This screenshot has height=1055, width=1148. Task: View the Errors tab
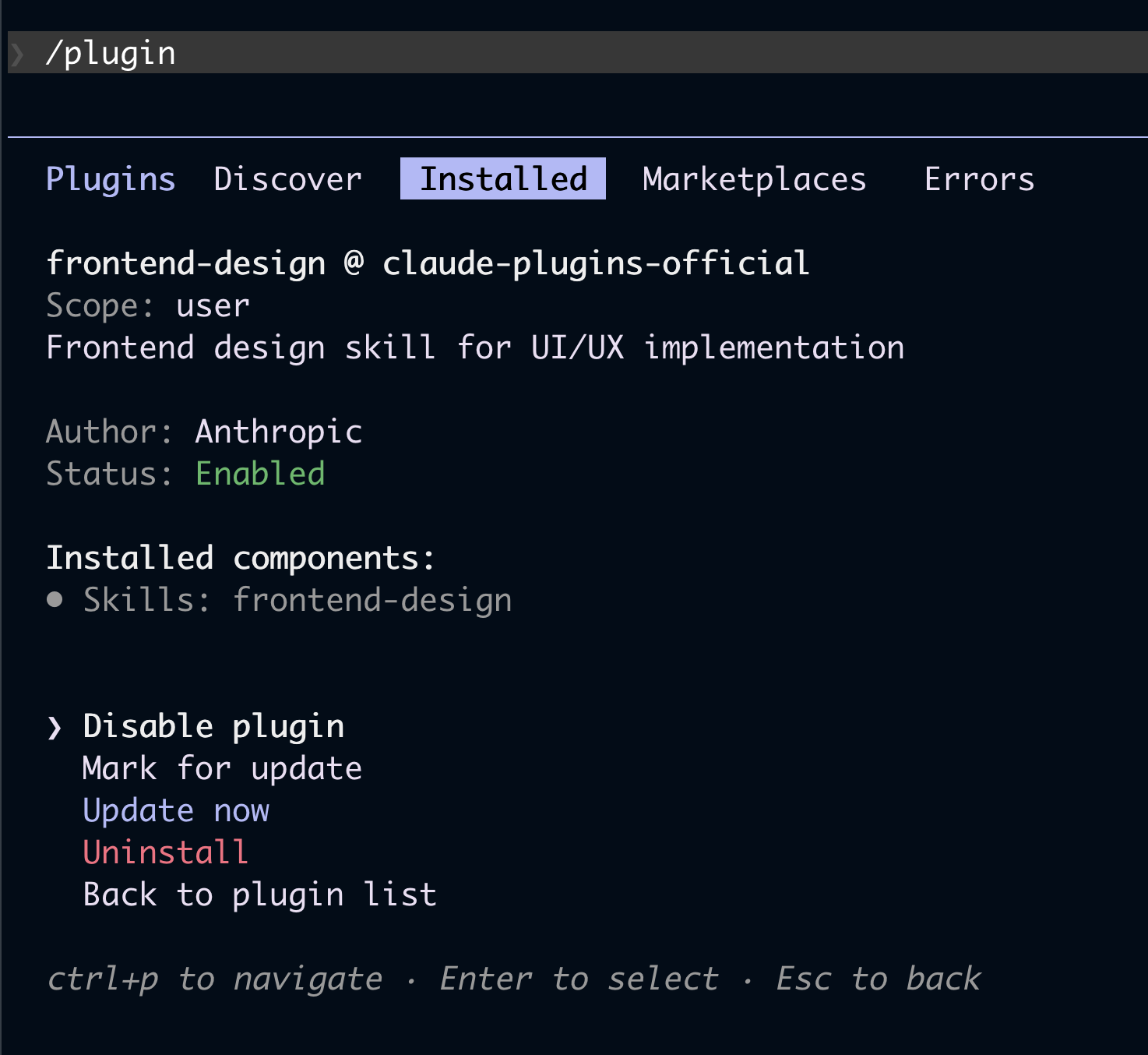[979, 179]
